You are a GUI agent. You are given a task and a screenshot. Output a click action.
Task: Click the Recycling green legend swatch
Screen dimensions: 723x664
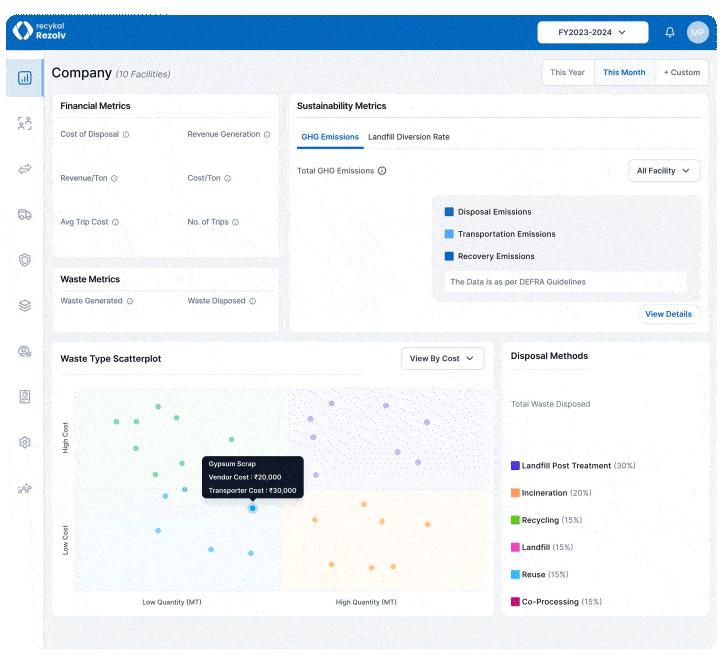tap(515, 520)
